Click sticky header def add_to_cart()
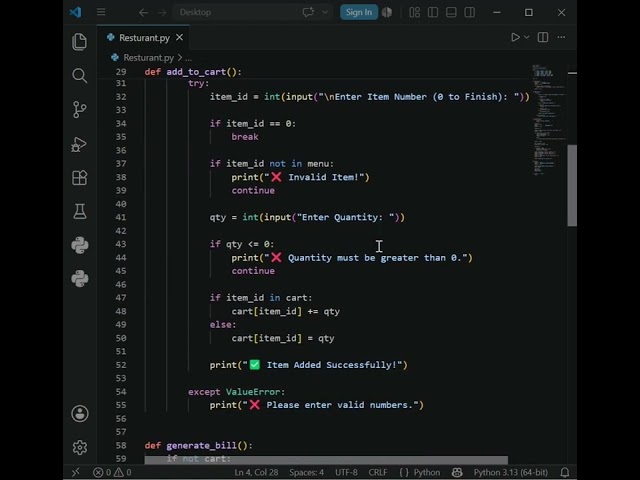The height and width of the screenshot is (480, 640). tap(193, 72)
